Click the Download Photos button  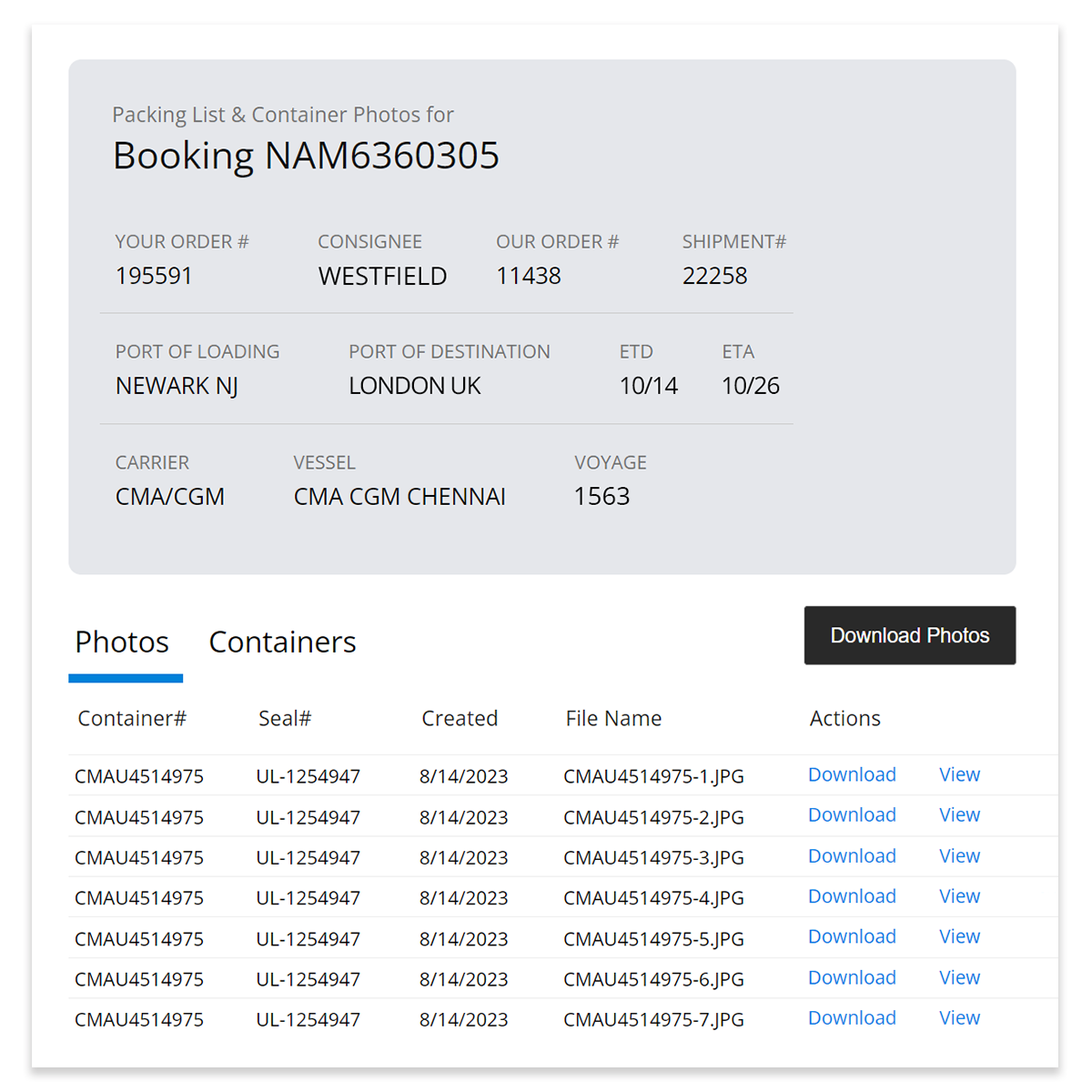point(909,634)
